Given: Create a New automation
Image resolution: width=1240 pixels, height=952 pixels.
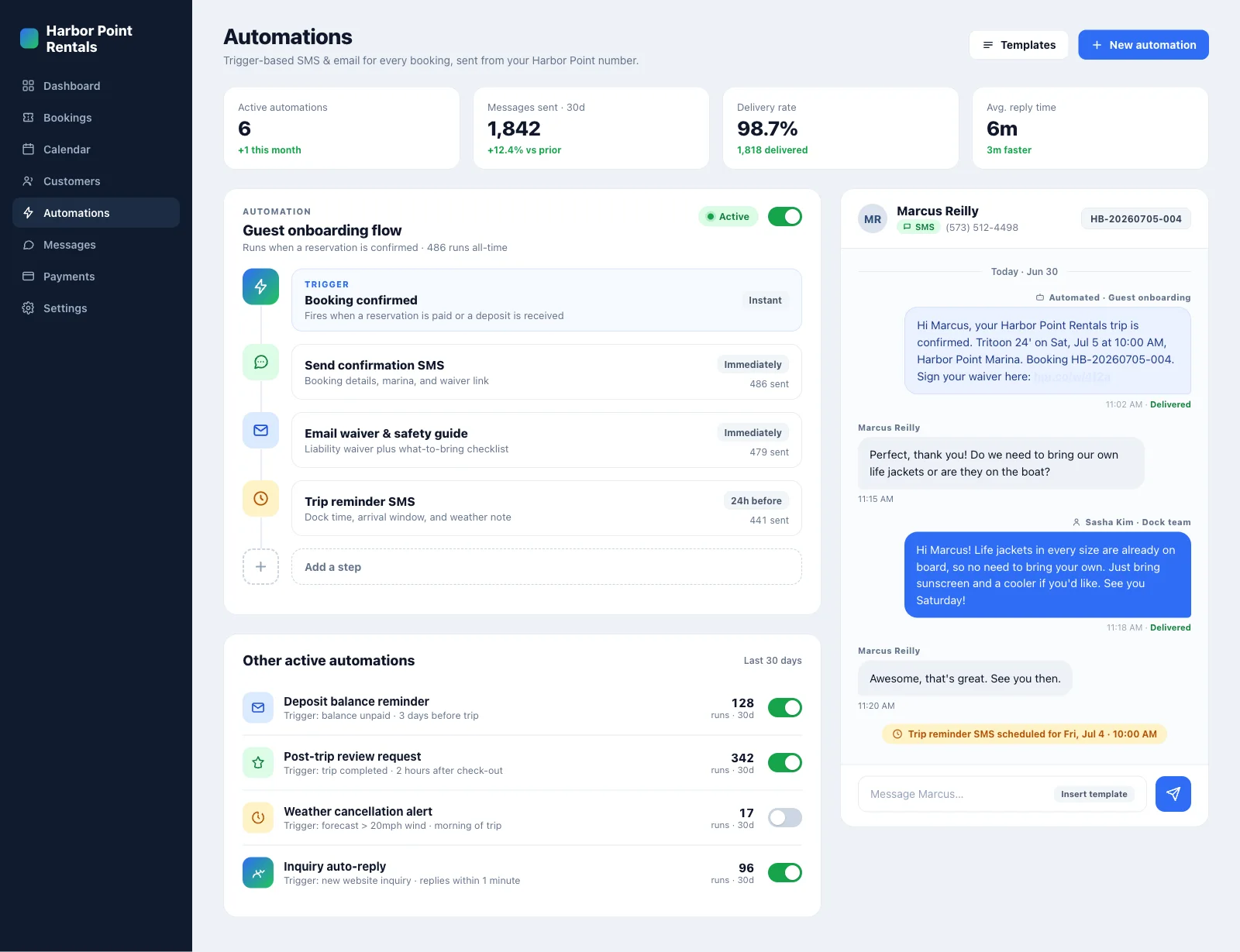Looking at the screenshot, I should (1143, 45).
